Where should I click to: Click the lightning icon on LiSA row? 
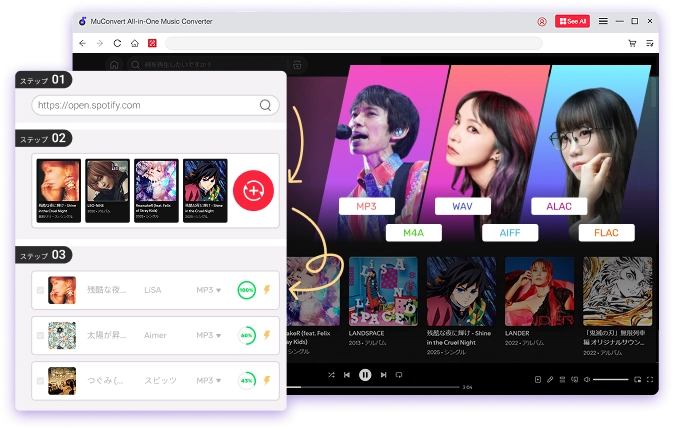click(267, 290)
